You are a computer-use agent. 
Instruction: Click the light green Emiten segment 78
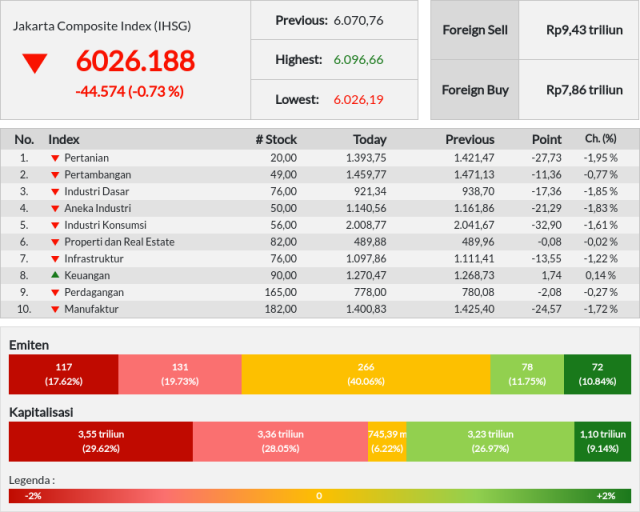527,374
